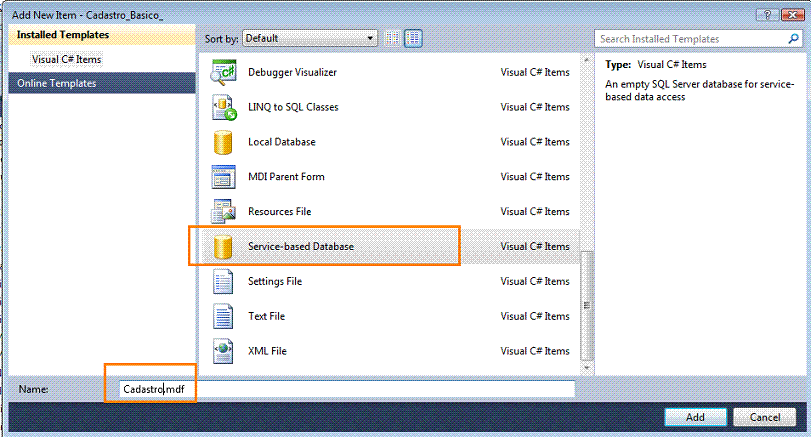Close the Add New Item dialog
Screen dimensions: 811x437
click(x=792, y=15)
